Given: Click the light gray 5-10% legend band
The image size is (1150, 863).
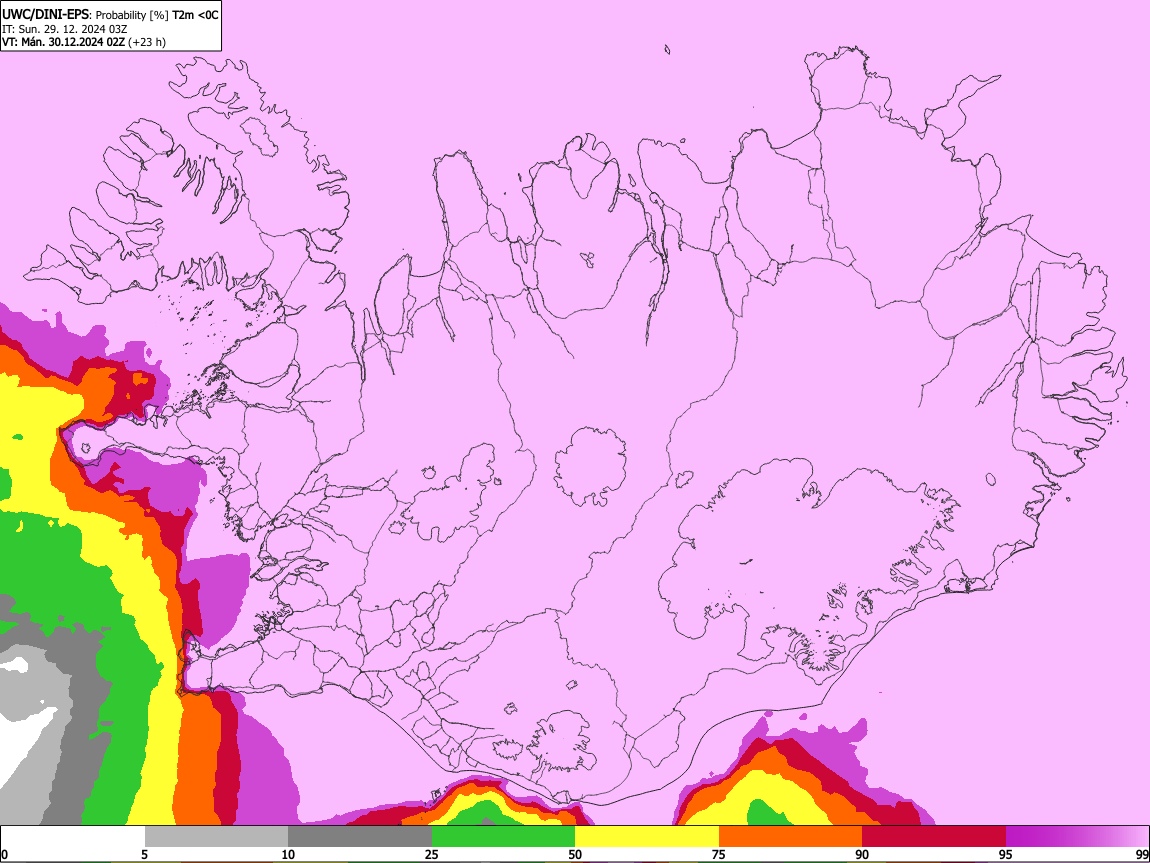Looking at the screenshot, I should coord(216,837).
